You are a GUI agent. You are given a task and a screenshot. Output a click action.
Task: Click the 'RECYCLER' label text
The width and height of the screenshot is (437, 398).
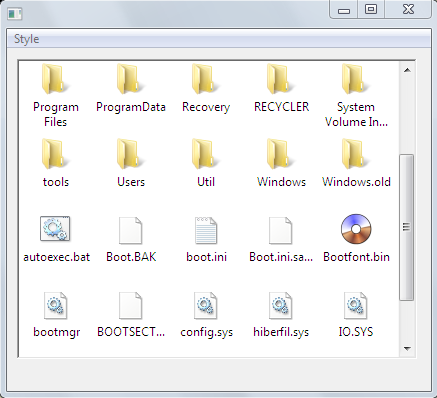pyautogui.click(x=281, y=107)
